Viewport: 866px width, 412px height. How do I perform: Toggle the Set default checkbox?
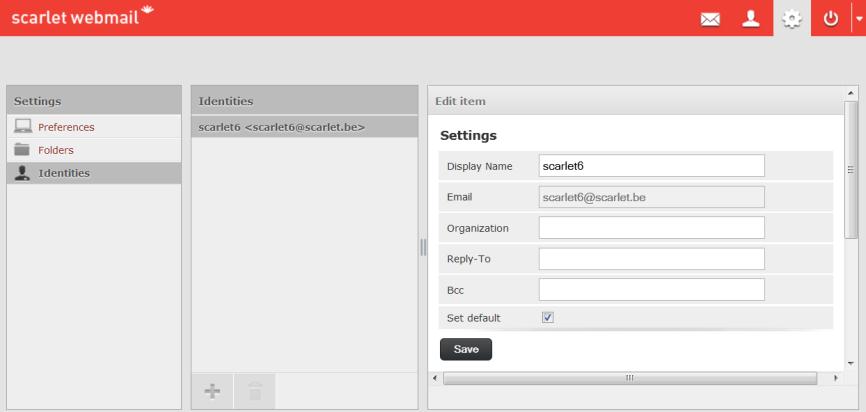(x=548, y=318)
